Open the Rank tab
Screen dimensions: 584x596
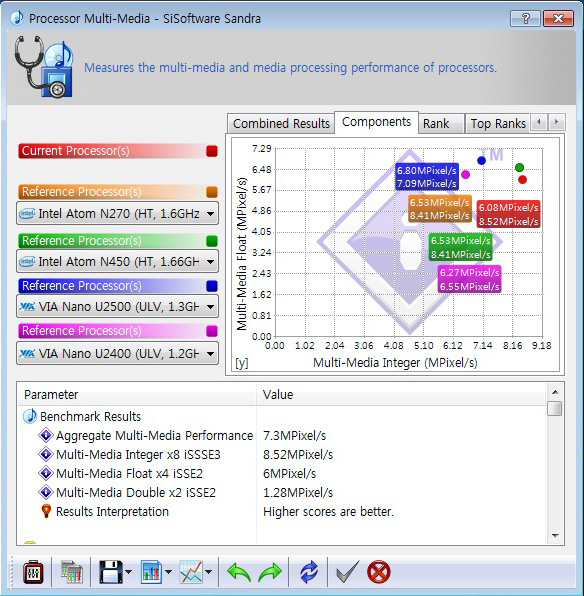tap(441, 124)
